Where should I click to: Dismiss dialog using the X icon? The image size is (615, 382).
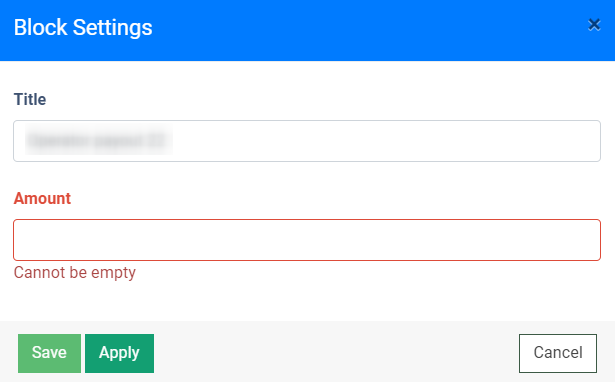point(594,25)
